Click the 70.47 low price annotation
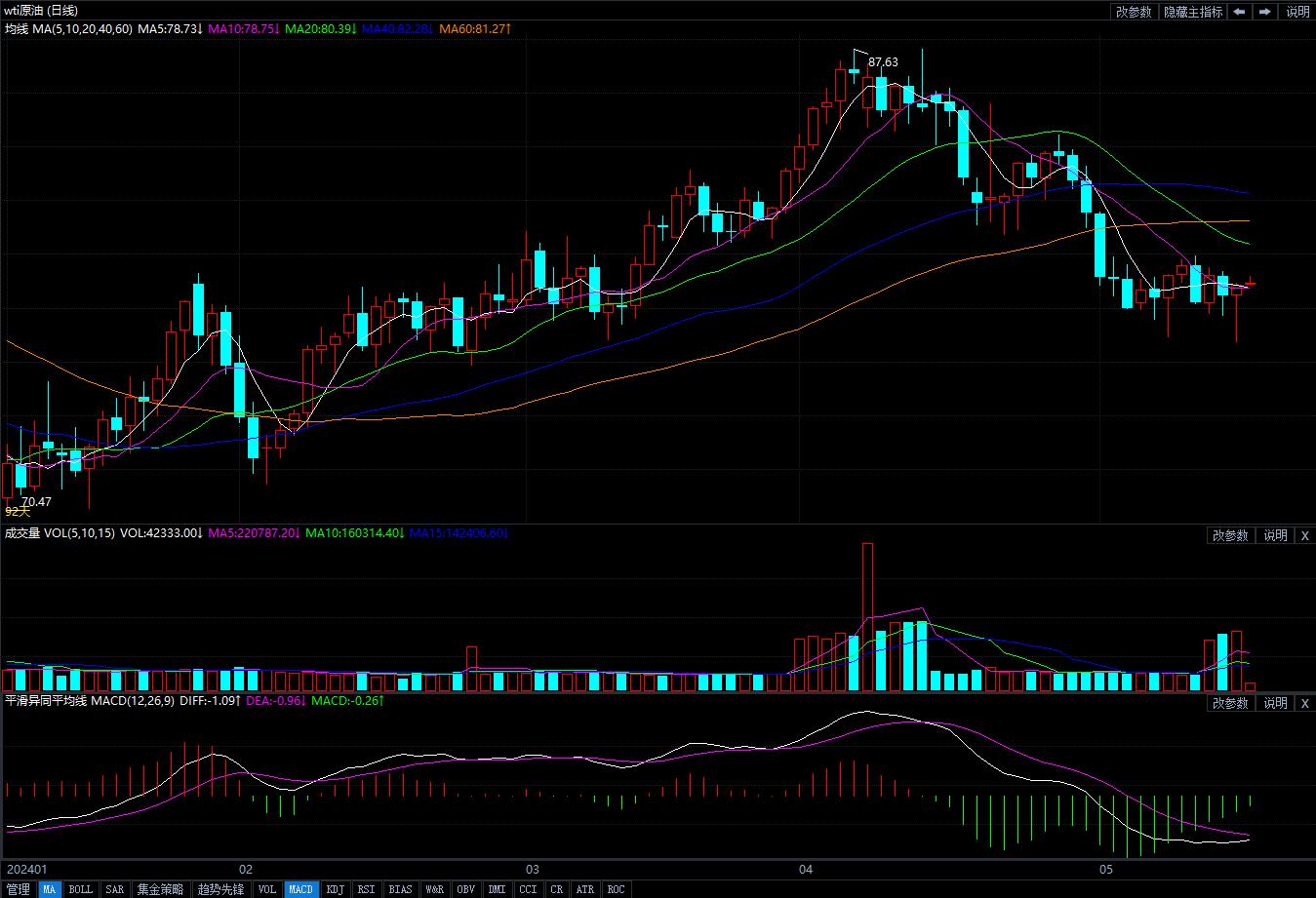This screenshot has width=1316, height=898. pyautogui.click(x=36, y=502)
